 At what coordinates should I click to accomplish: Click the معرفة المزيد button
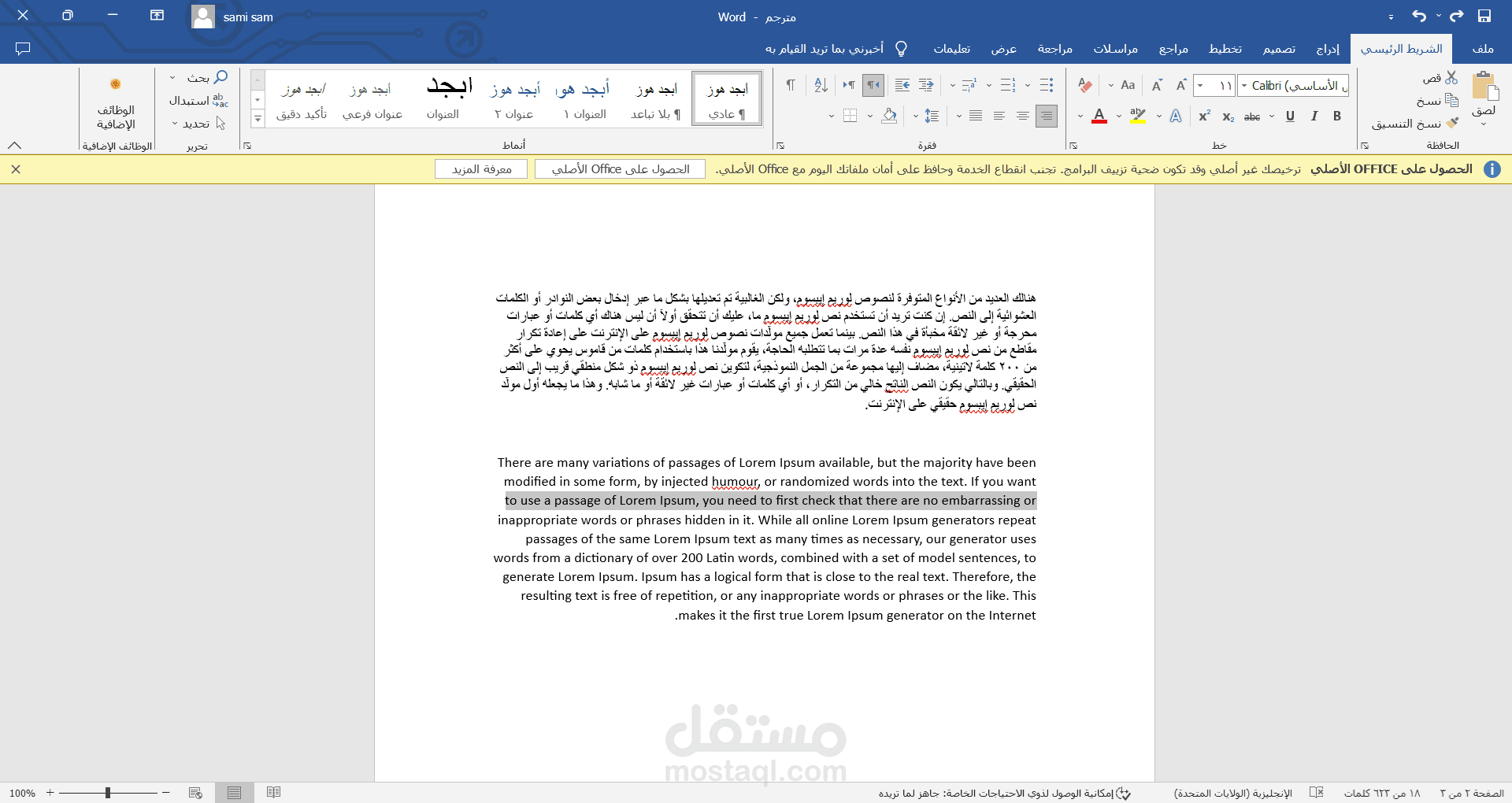[x=480, y=169]
